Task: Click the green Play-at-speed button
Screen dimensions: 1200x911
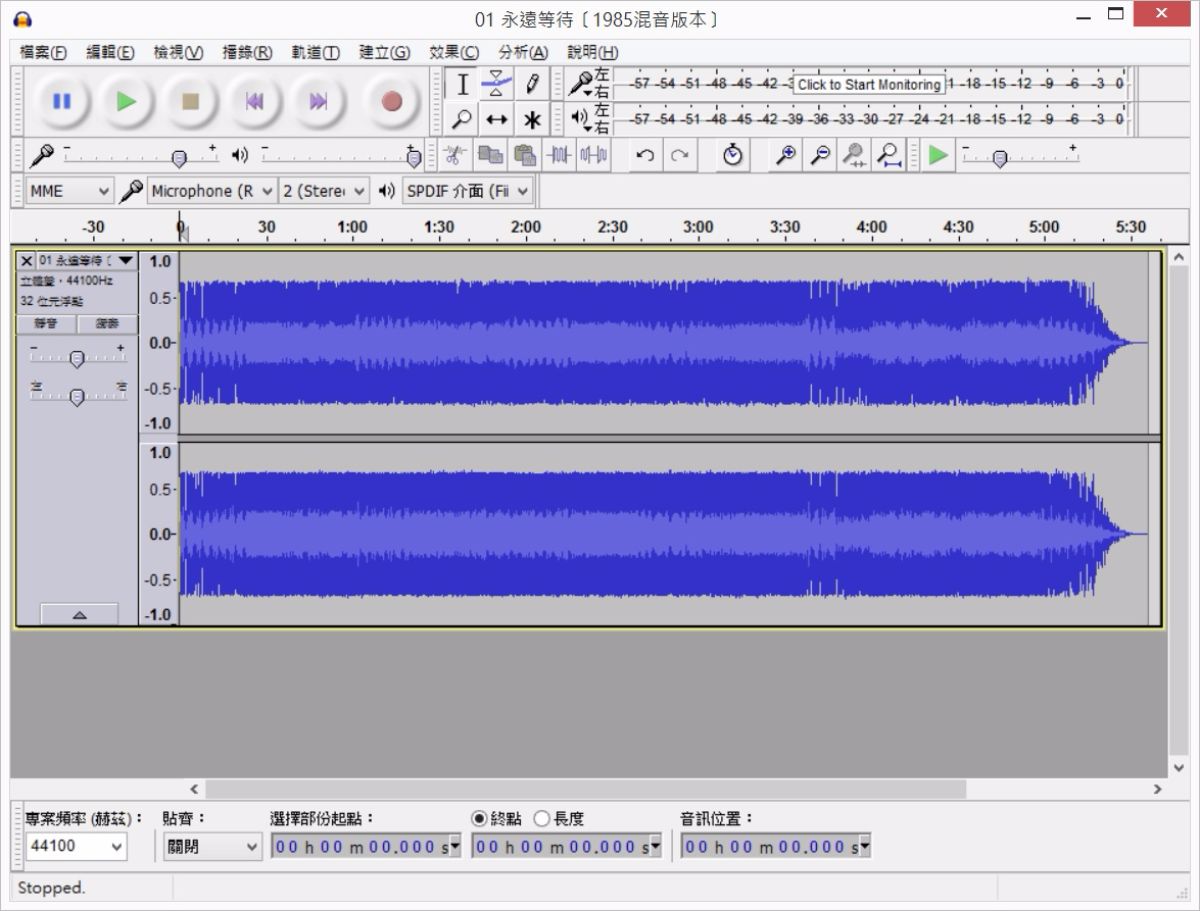Action: point(937,155)
